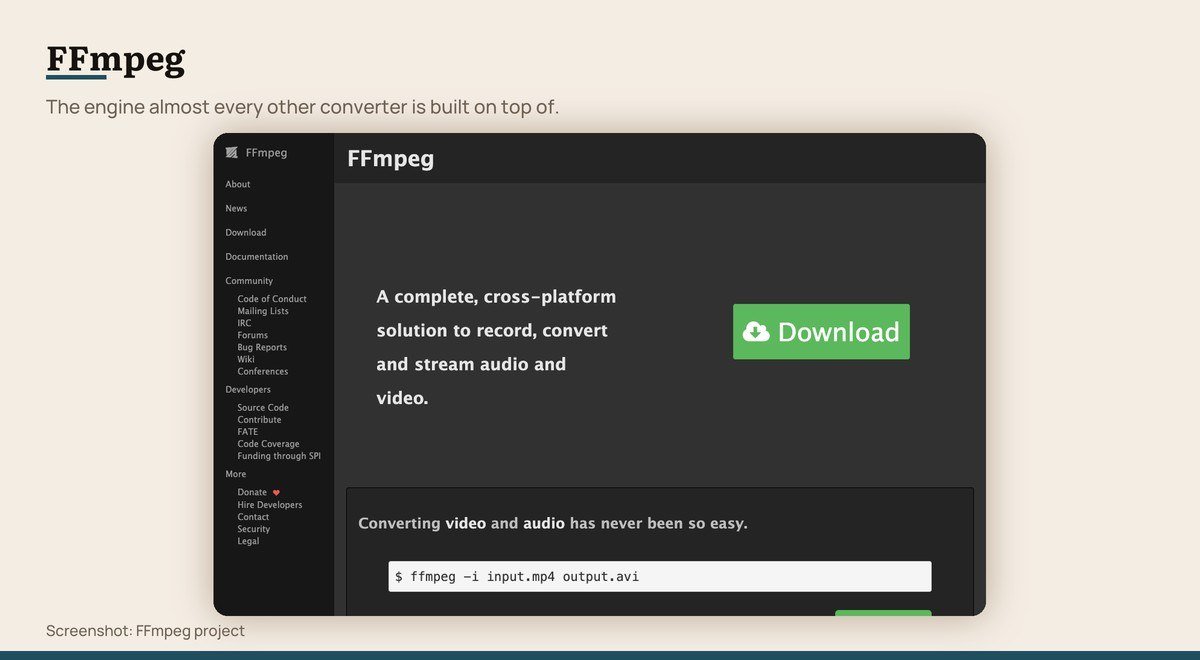This screenshot has height=660, width=1200.
Task: Open the Source Code link
Action: 263,408
